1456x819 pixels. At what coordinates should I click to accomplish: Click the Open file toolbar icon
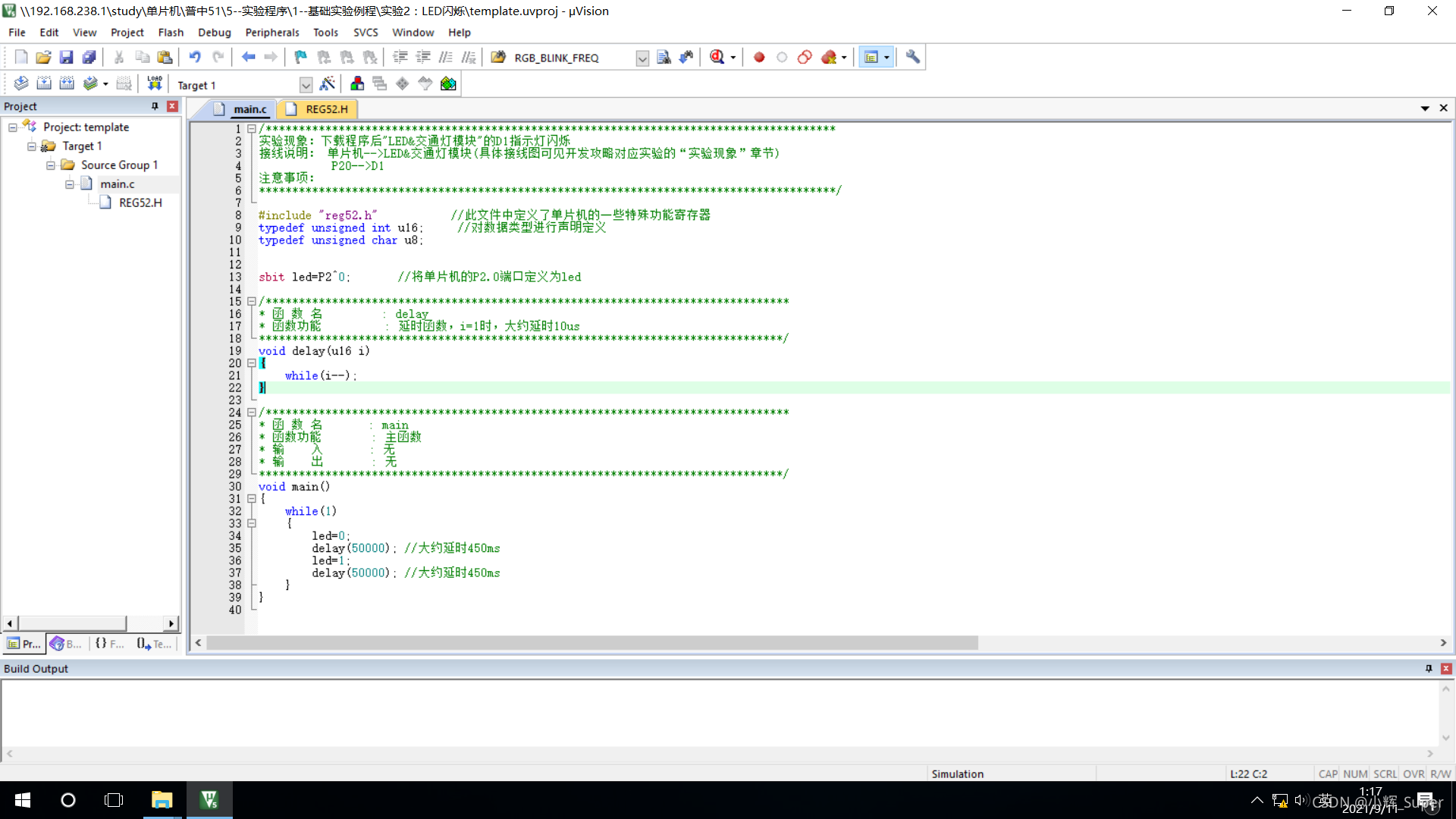[x=44, y=57]
